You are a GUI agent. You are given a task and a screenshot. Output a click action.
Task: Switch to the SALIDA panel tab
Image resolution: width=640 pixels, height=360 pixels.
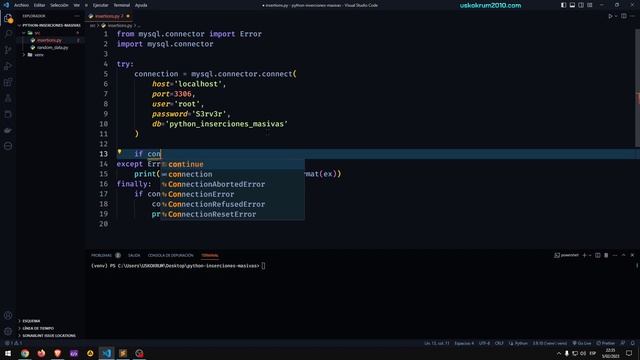click(134, 256)
